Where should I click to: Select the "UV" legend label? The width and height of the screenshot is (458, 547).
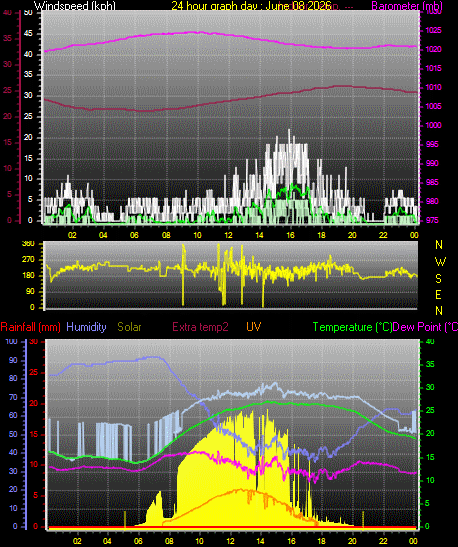[x=254, y=327]
